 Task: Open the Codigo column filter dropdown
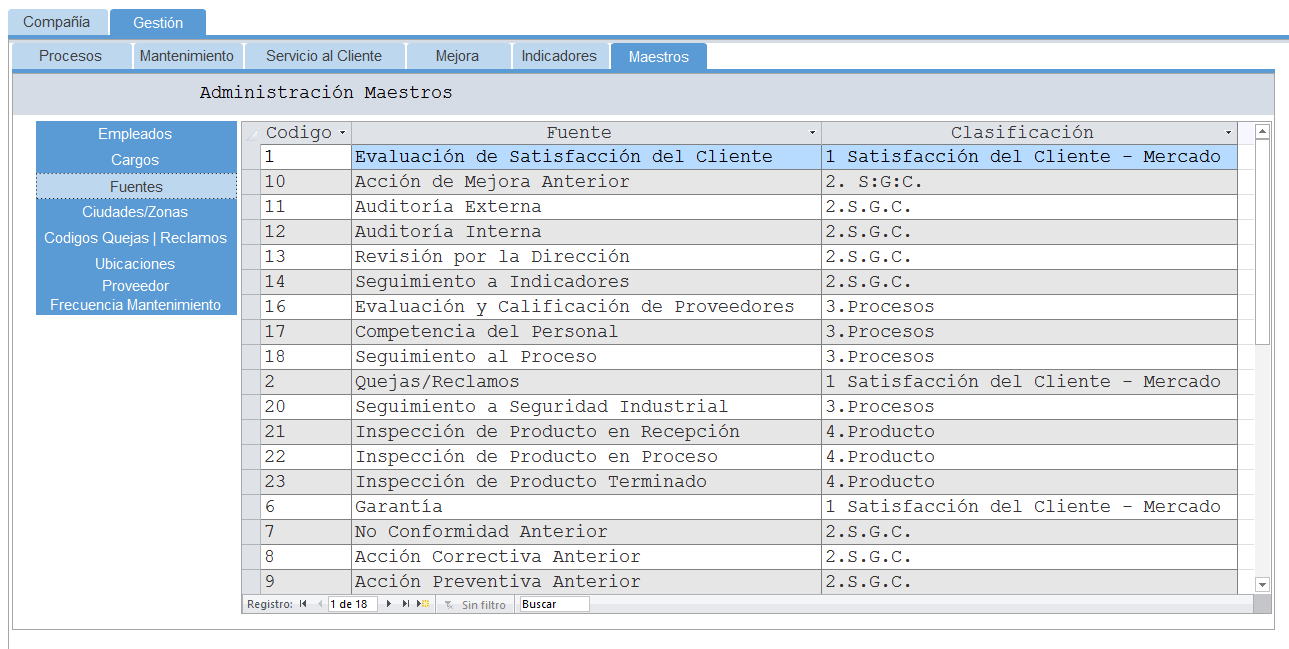point(342,133)
